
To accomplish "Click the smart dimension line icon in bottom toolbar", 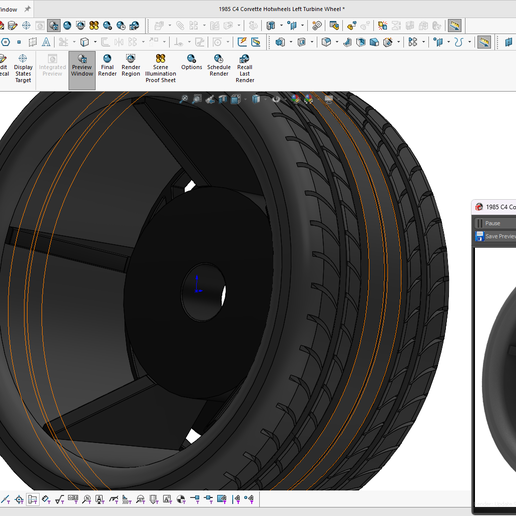I will click(5, 499).
